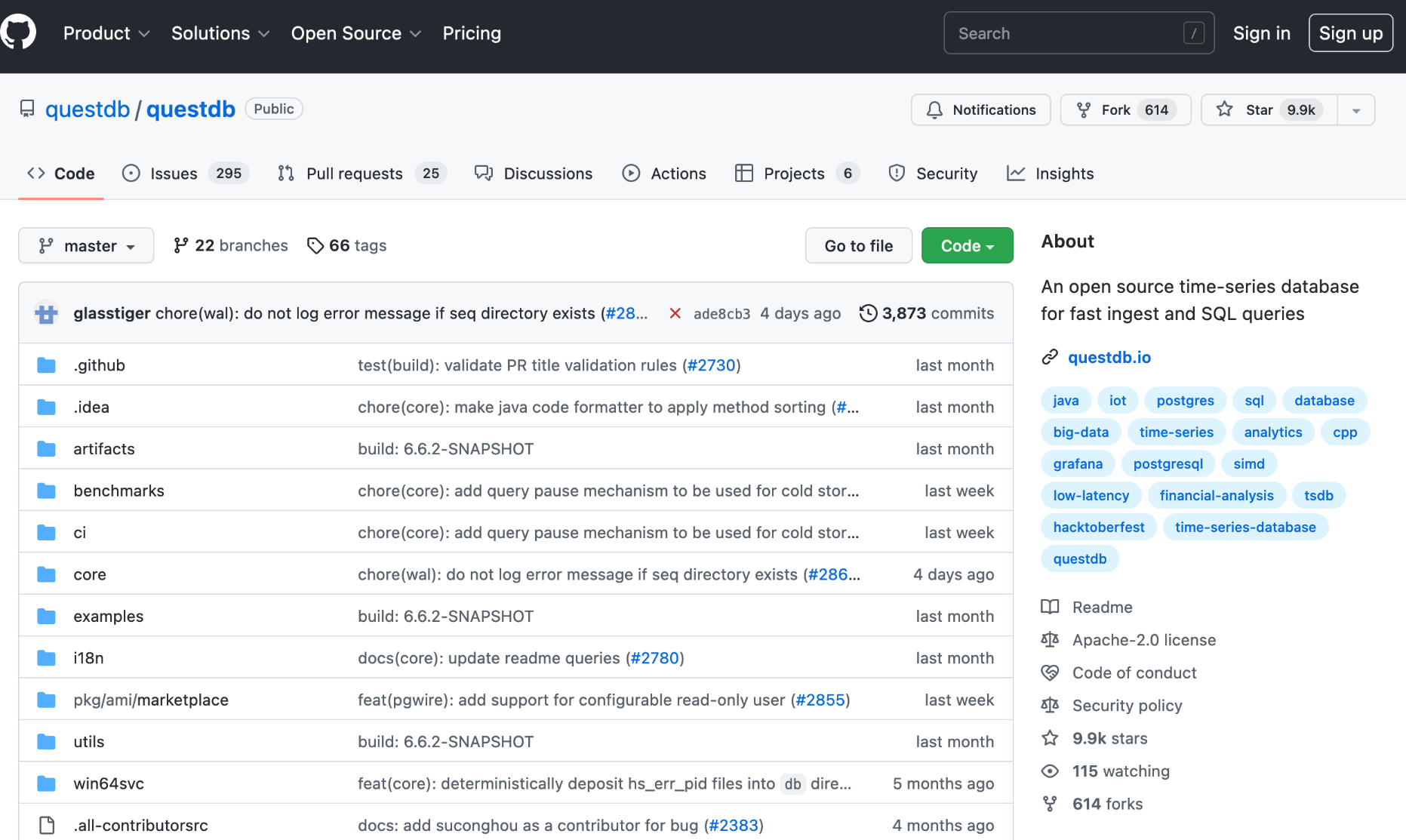Click the tag icon beside 66 tags

pyautogui.click(x=315, y=245)
